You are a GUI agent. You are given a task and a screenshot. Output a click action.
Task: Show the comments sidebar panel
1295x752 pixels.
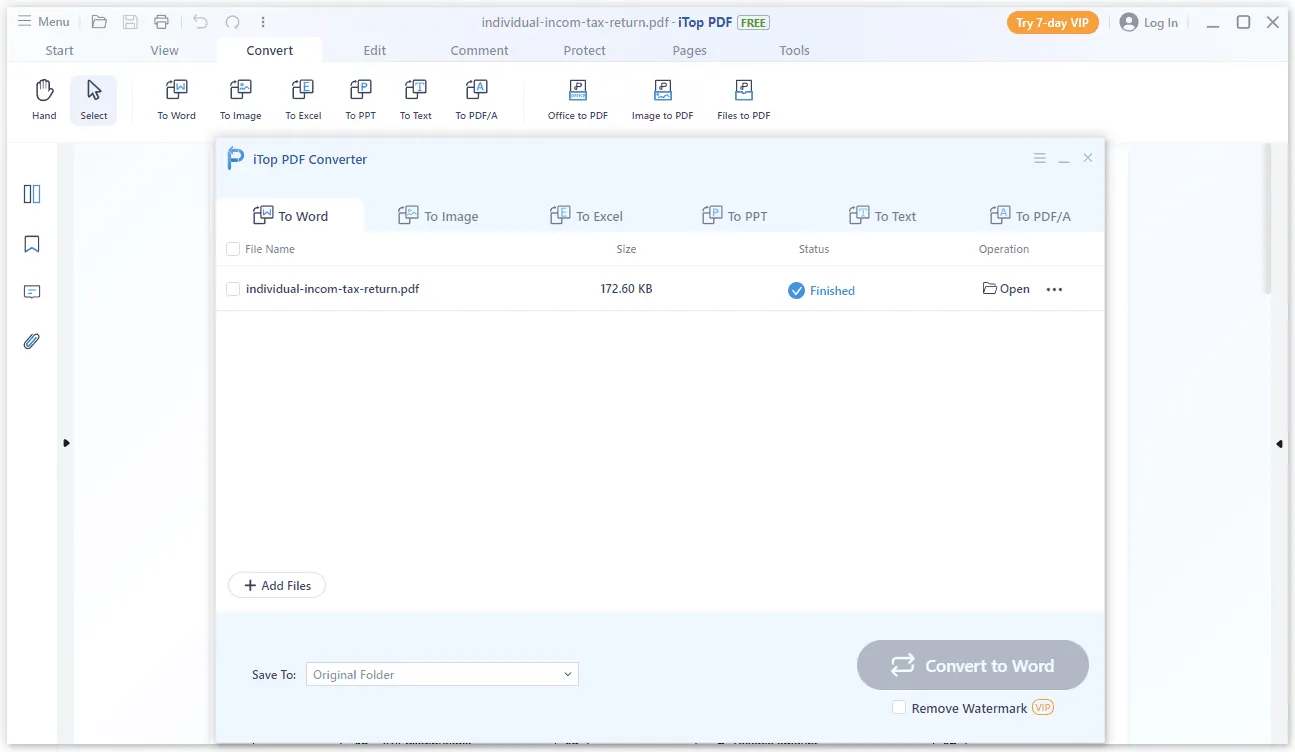click(x=32, y=292)
